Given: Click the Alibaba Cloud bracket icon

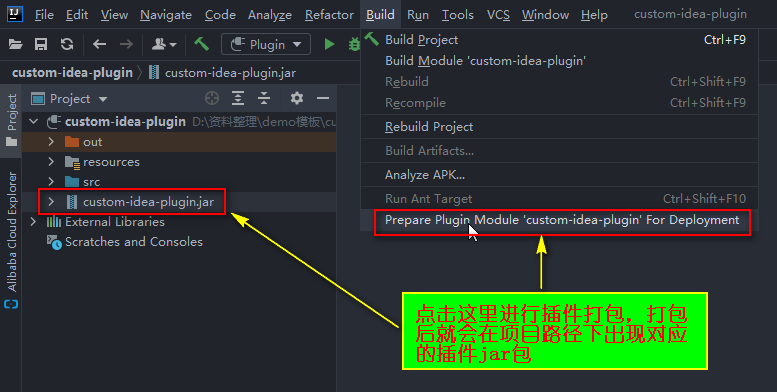Looking at the screenshot, I should click(11, 304).
